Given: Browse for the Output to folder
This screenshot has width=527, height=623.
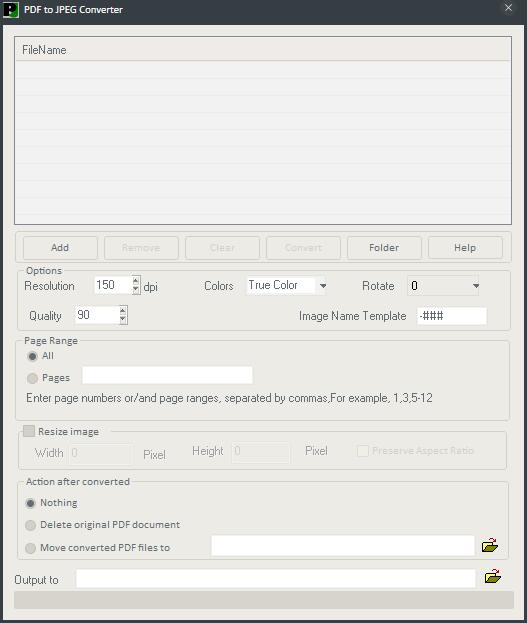Looking at the screenshot, I should click(492, 577).
